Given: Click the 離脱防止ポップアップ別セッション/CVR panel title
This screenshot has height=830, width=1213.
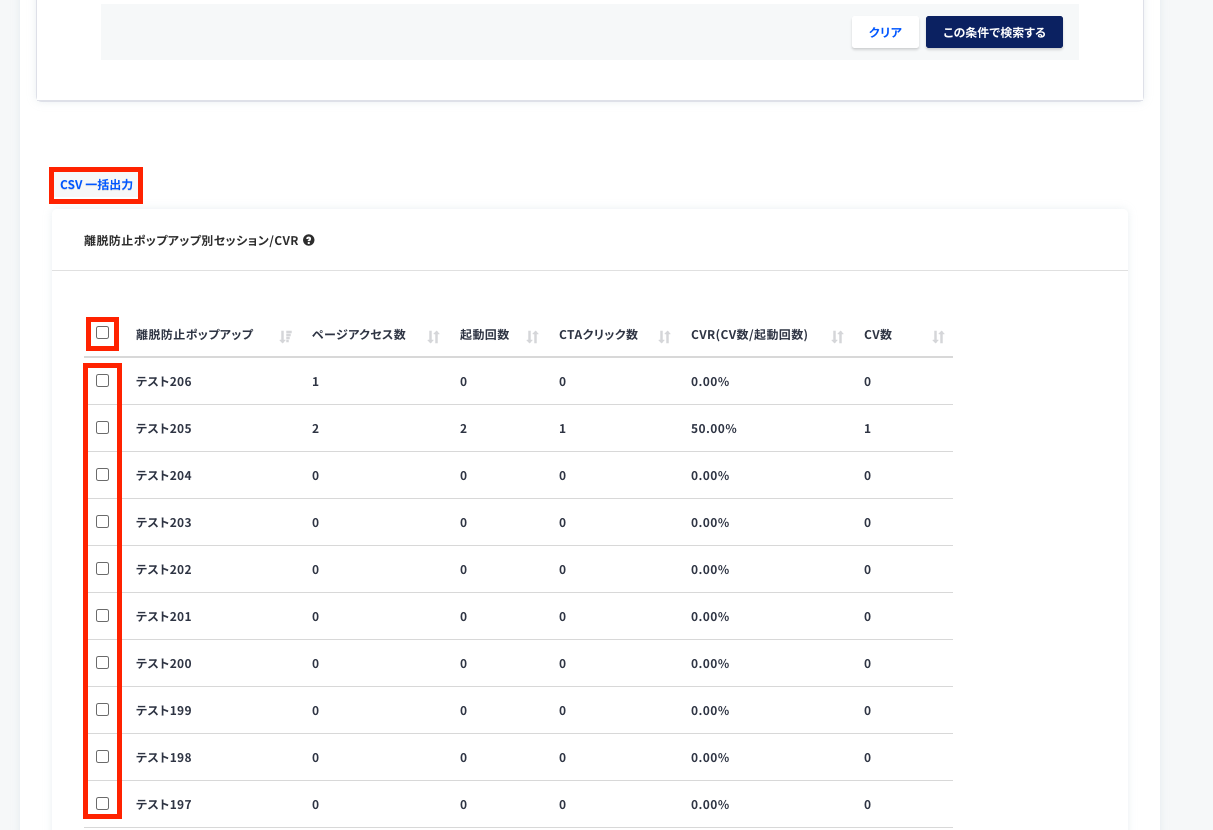Looking at the screenshot, I should click(x=191, y=241).
